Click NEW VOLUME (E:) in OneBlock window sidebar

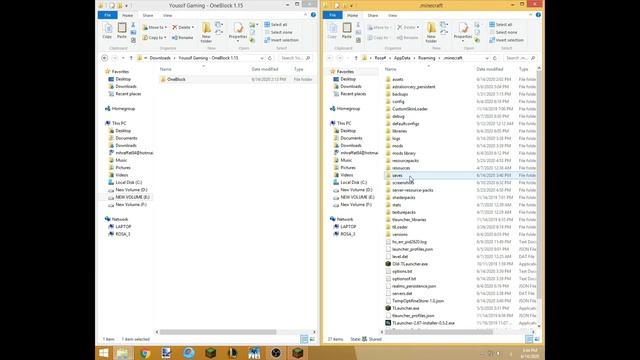point(132,197)
